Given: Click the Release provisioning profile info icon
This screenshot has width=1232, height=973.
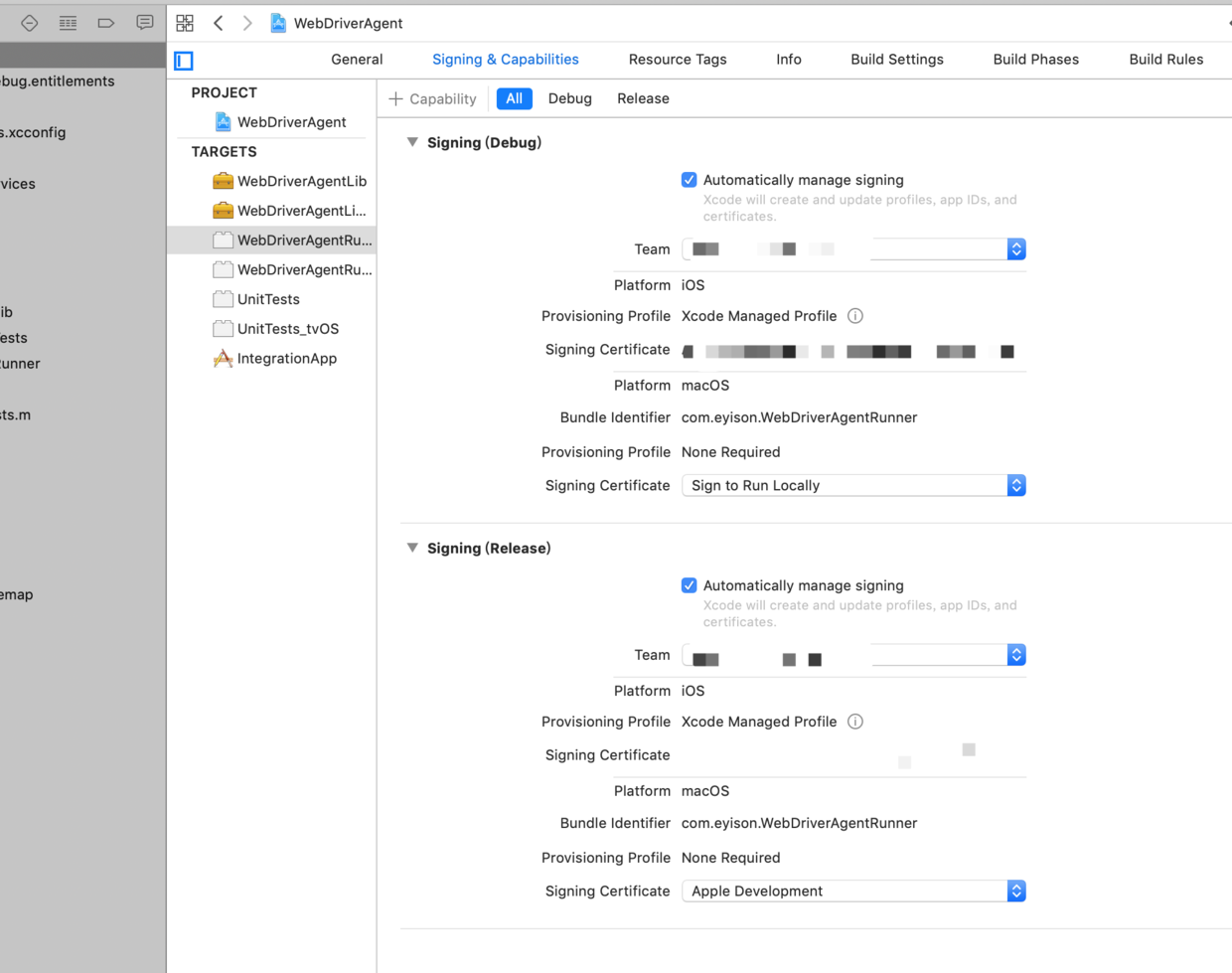Looking at the screenshot, I should [x=855, y=722].
